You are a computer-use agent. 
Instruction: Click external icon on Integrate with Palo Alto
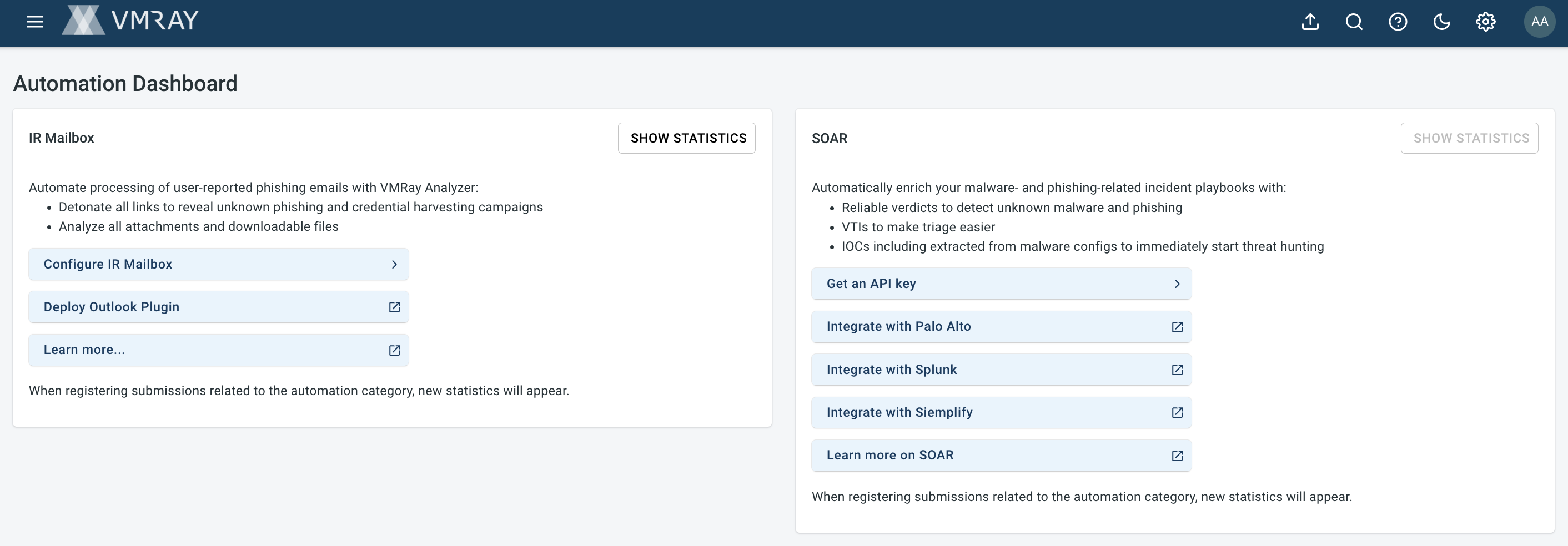[x=1177, y=327]
